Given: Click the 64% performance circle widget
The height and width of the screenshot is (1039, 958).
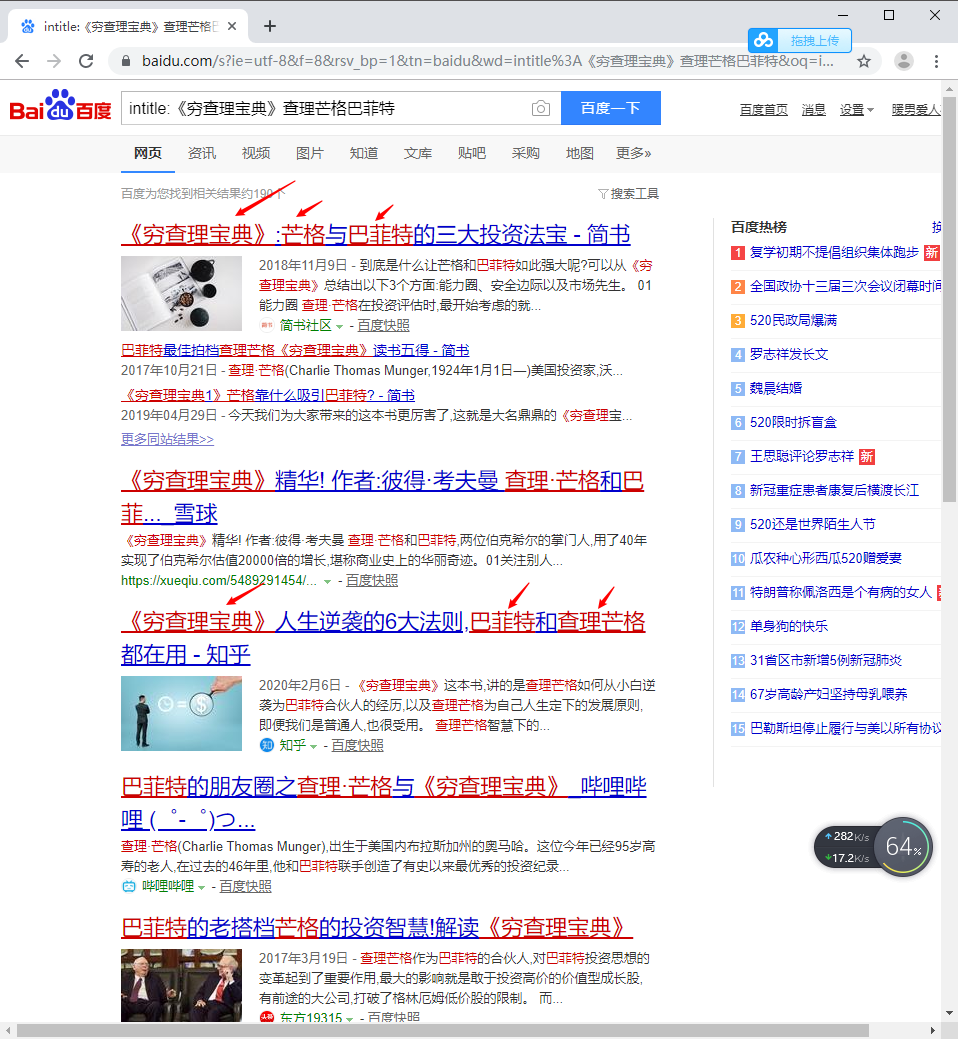Looking at the screenshot, I should (903, 846).
